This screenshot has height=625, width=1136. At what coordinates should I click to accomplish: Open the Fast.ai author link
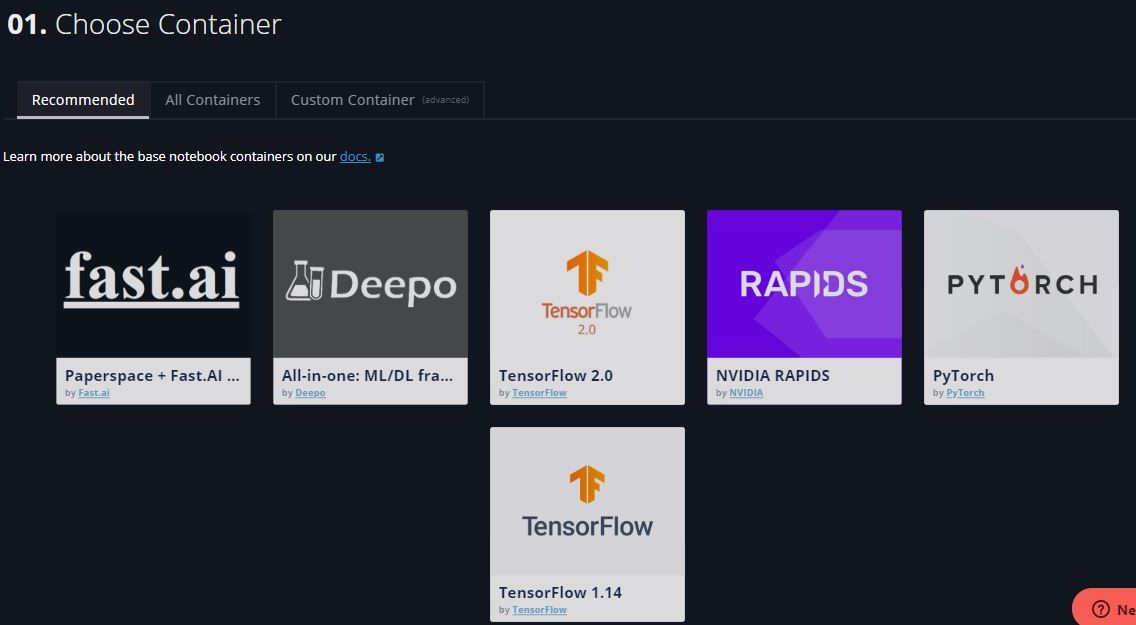click(x=93, y=393)
